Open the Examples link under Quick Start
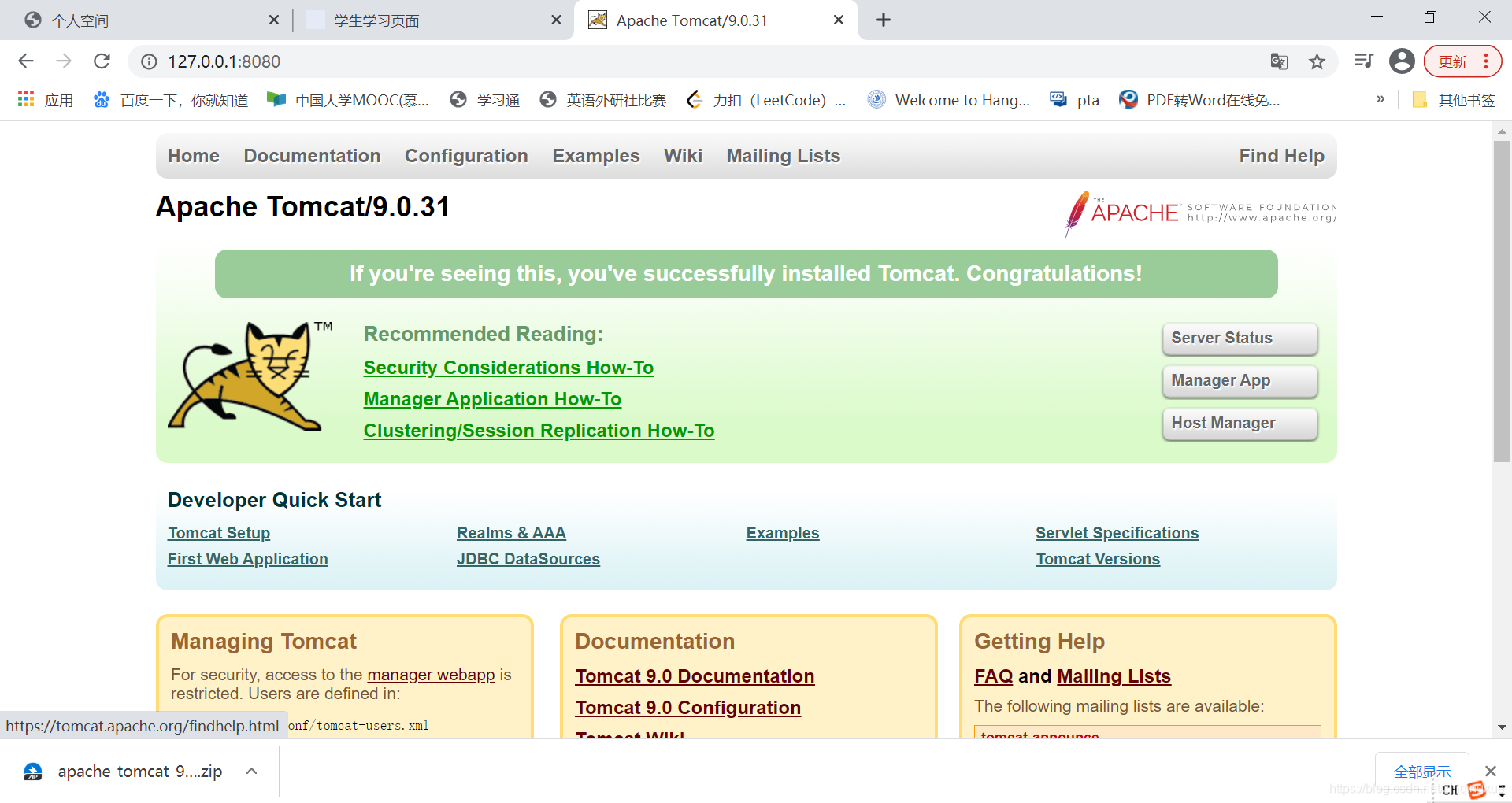 point(783,533)
